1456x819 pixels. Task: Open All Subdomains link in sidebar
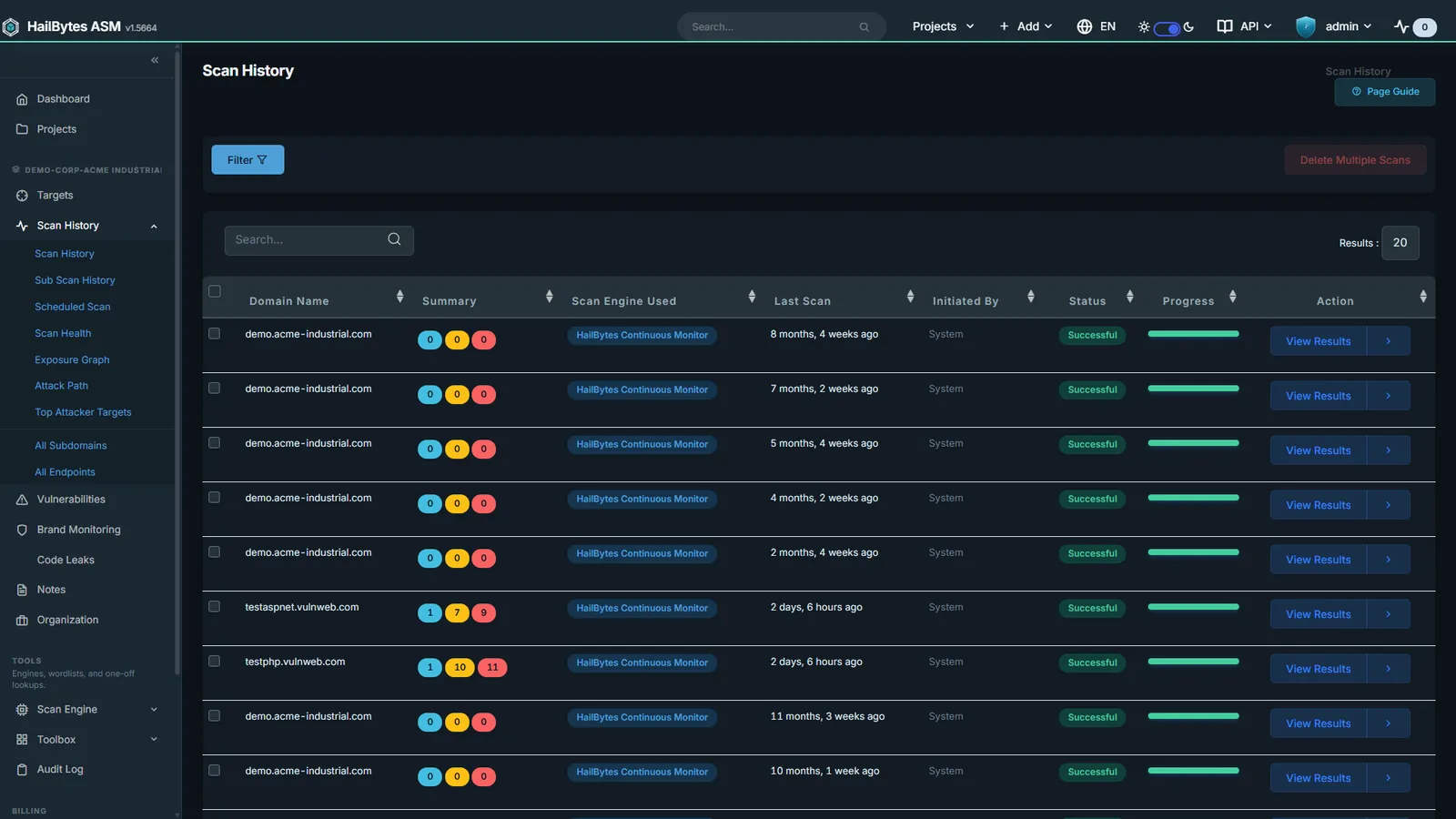[x=71, y=446]
